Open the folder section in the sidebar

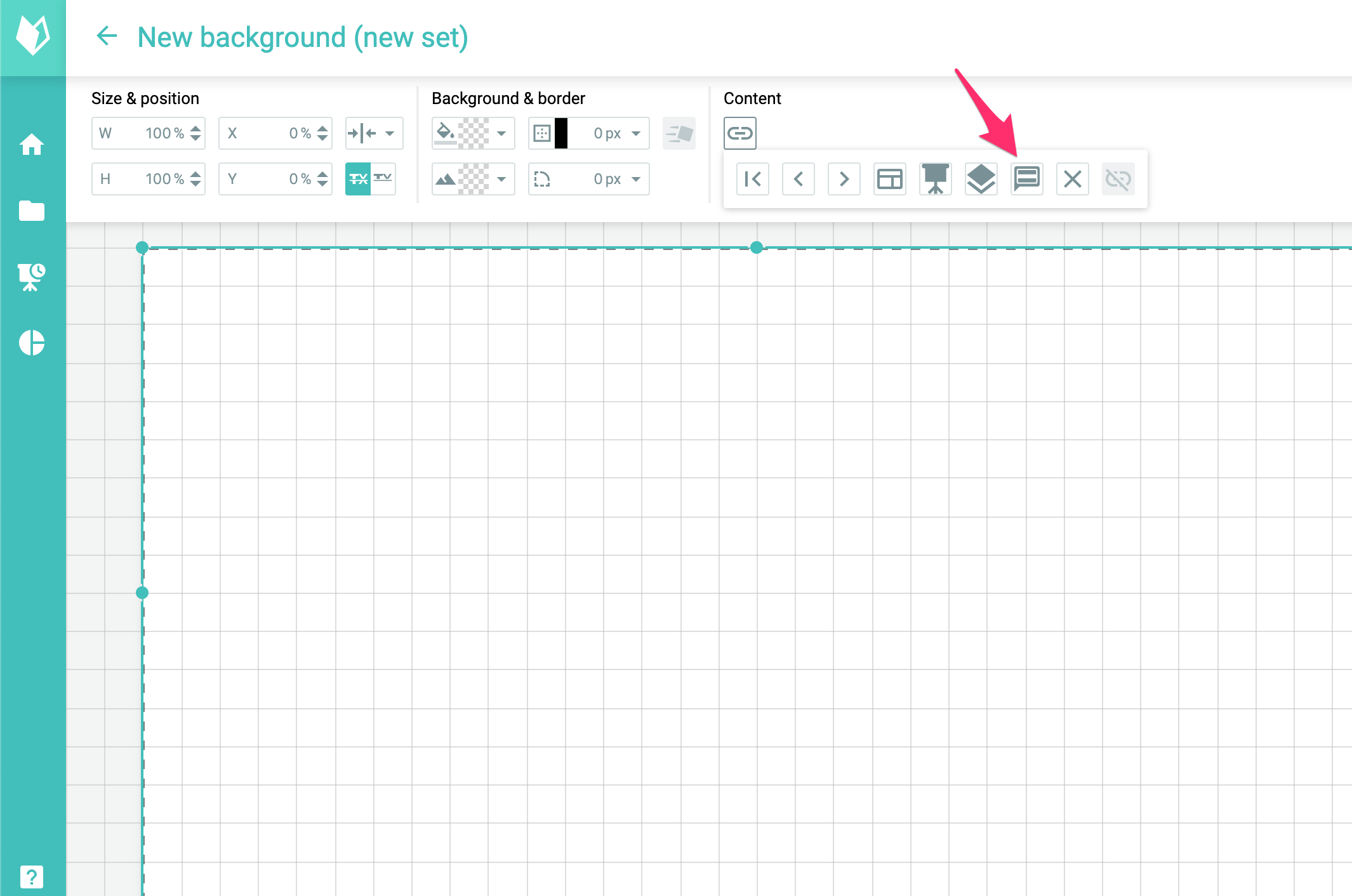(31, 211)
